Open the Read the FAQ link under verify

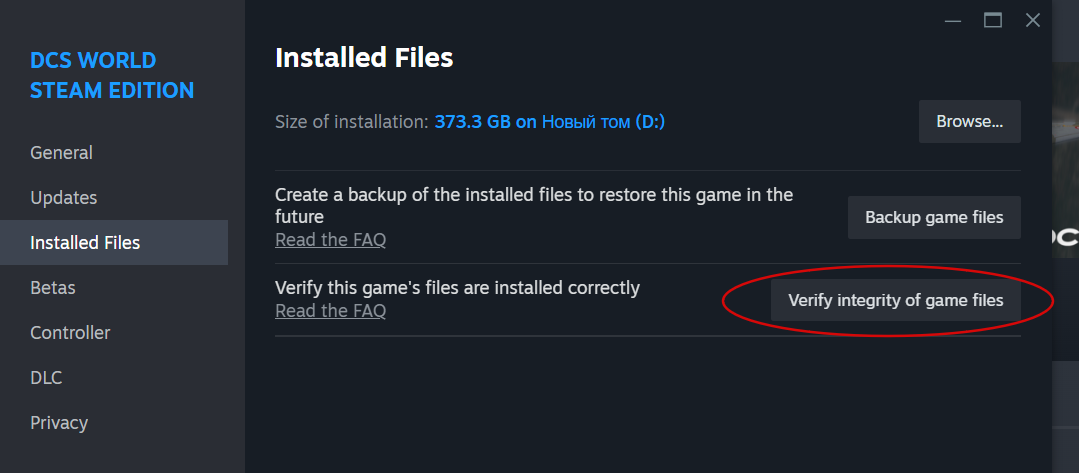[x=330, y=311]
